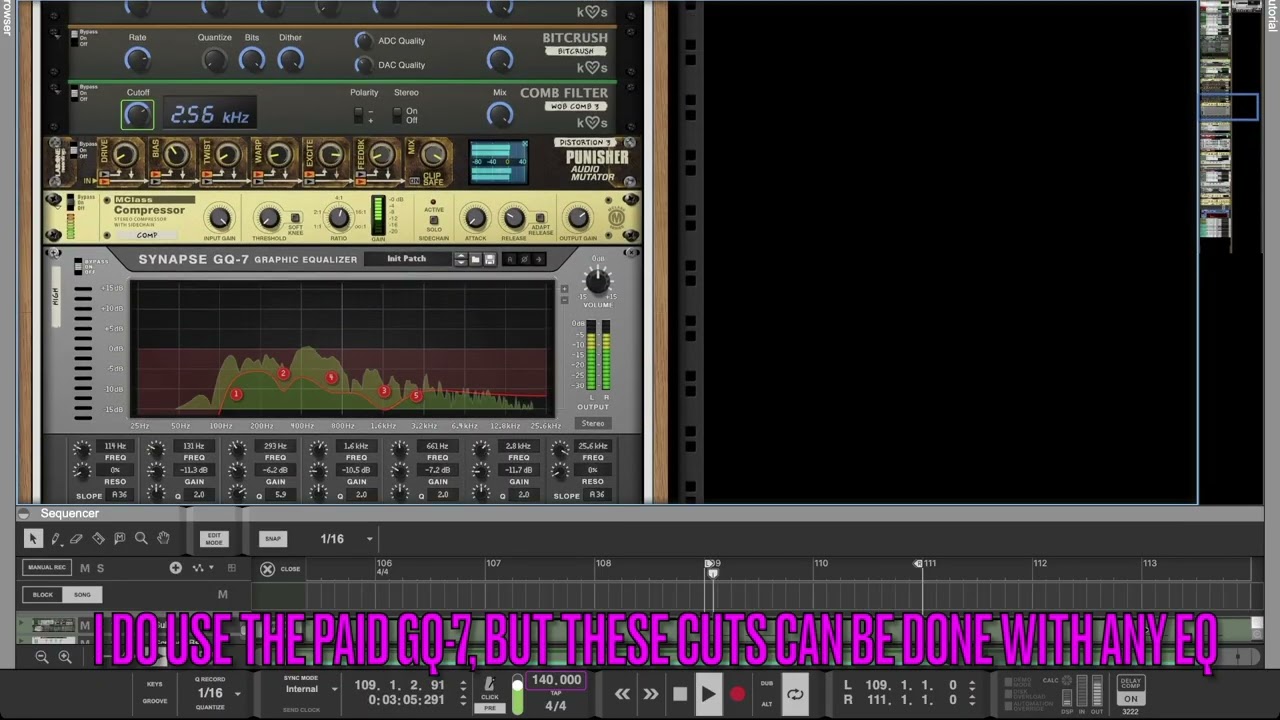
Task: Click the GROOVE button in transport
Action: (155, 701)
